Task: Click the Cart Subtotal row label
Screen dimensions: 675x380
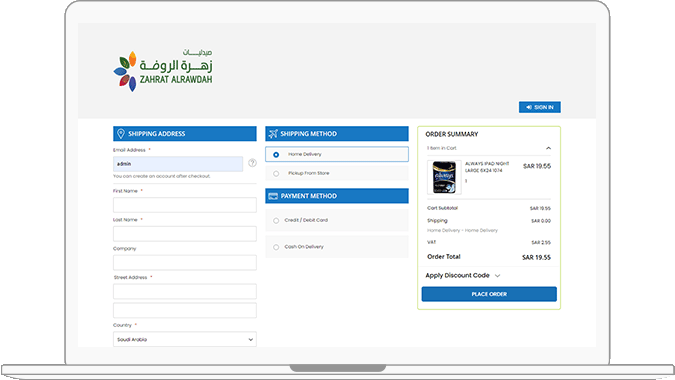Action: (442, 208)
